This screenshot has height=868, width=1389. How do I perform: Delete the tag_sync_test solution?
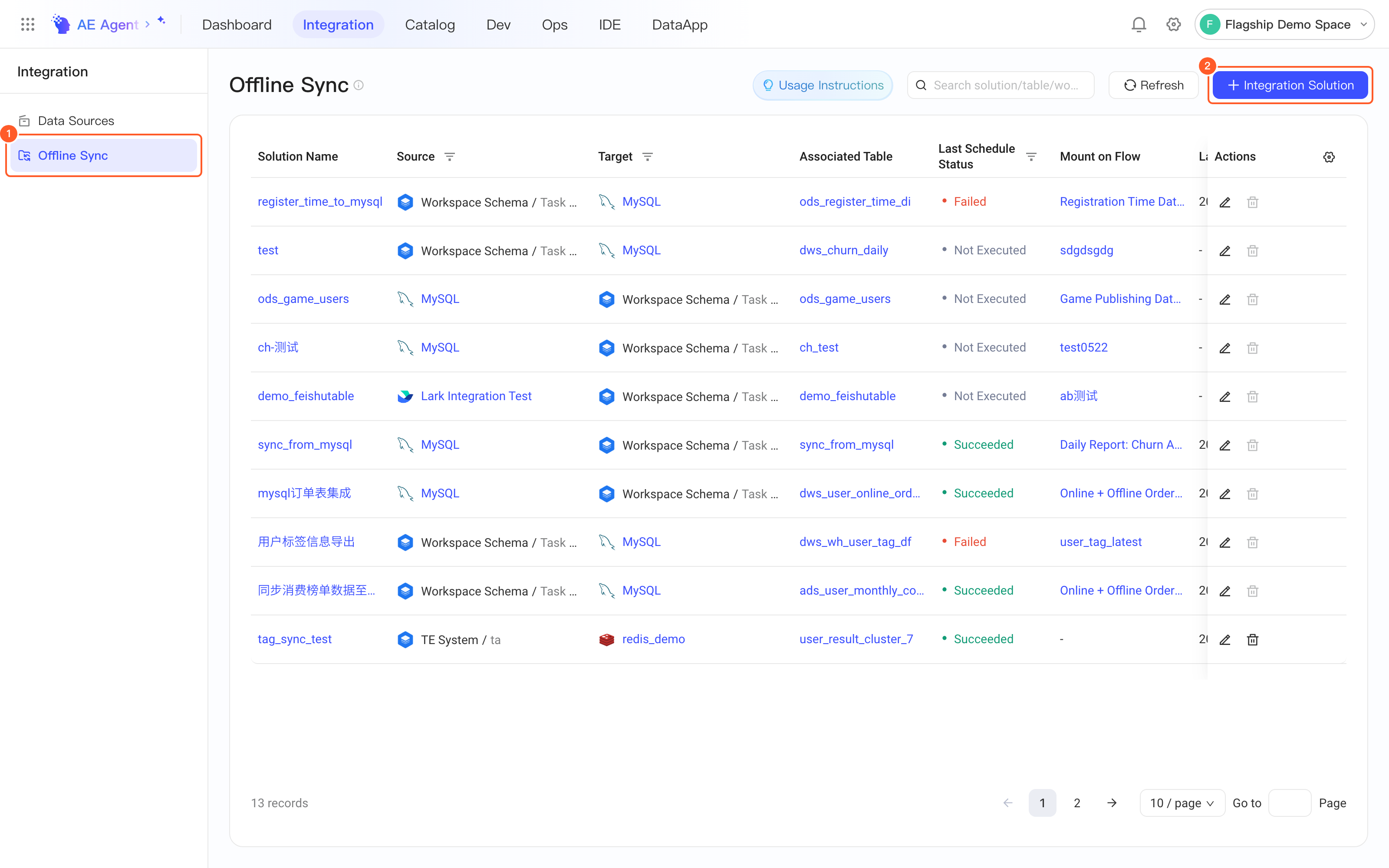(1252, 640)
